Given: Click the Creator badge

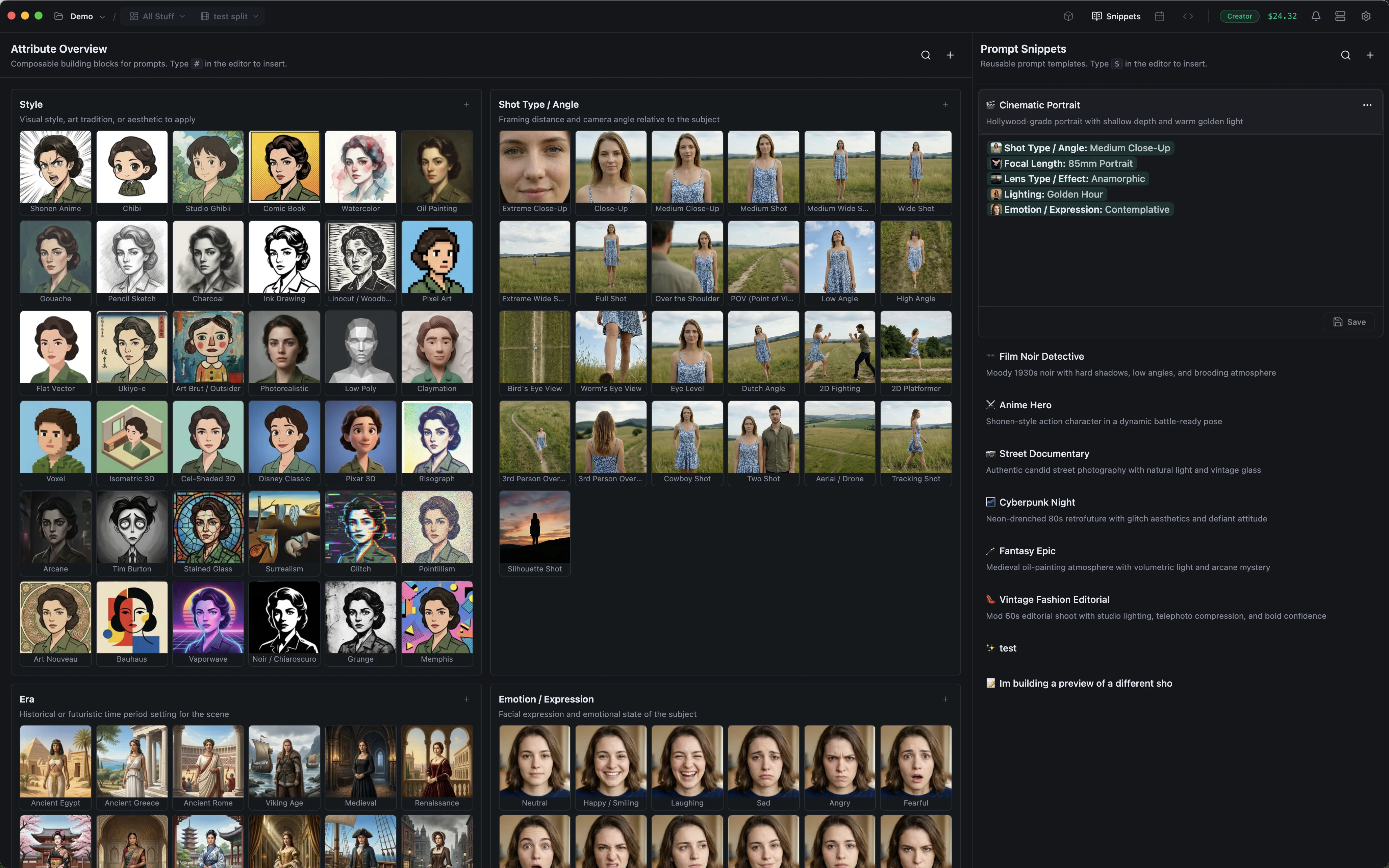Looking at the screenshot, I should pos(1239,16).
